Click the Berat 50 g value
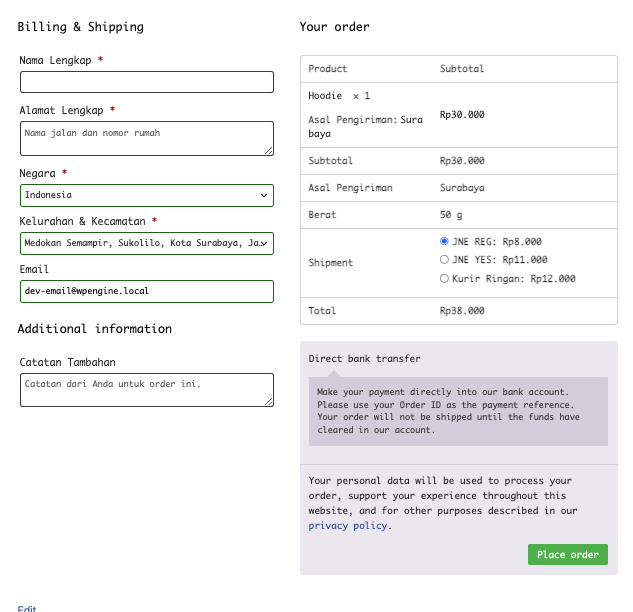Viewport: 633px width, 612px height. 451,215
